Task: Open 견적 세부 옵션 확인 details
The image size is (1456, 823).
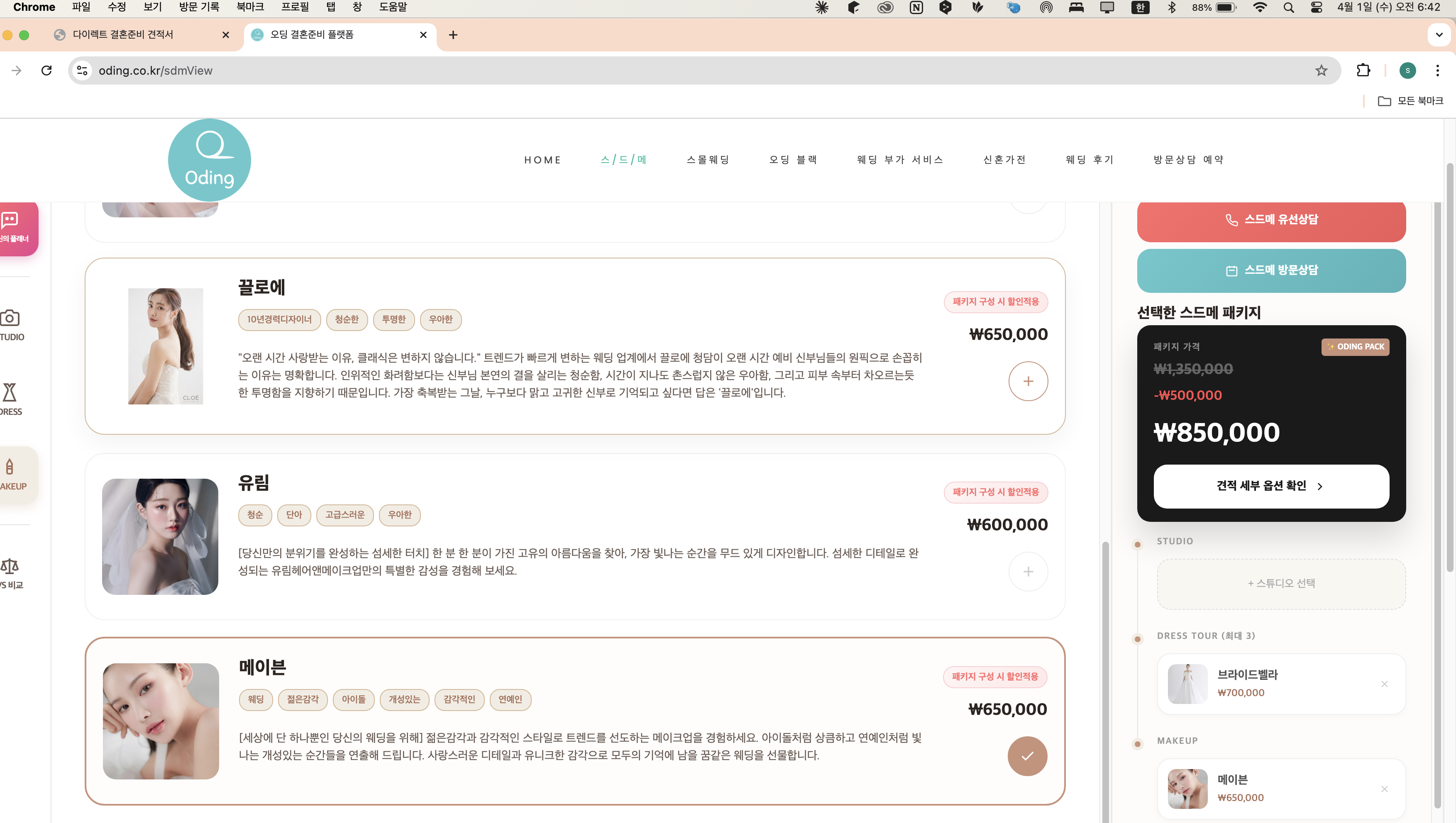Action: (1270, 486)
